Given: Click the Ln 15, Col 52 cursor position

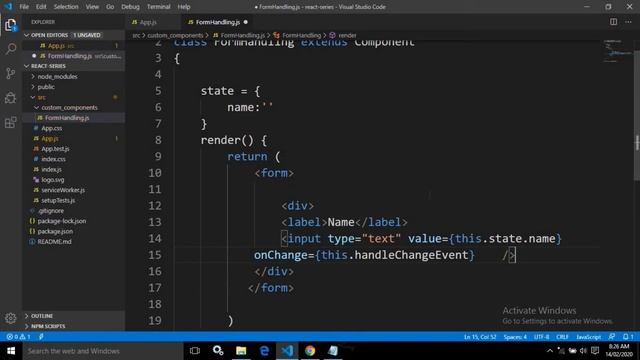Looking at the screenshot, I should pyautogui.click(x=480, y=337).
